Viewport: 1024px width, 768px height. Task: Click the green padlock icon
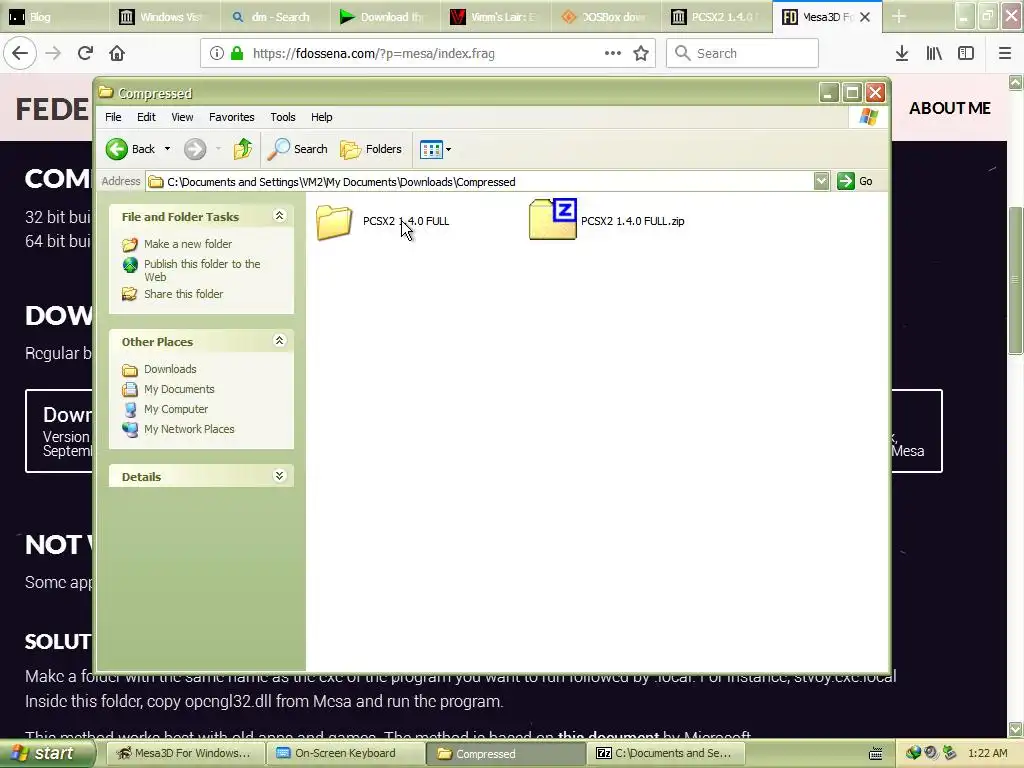click(237, 54)
